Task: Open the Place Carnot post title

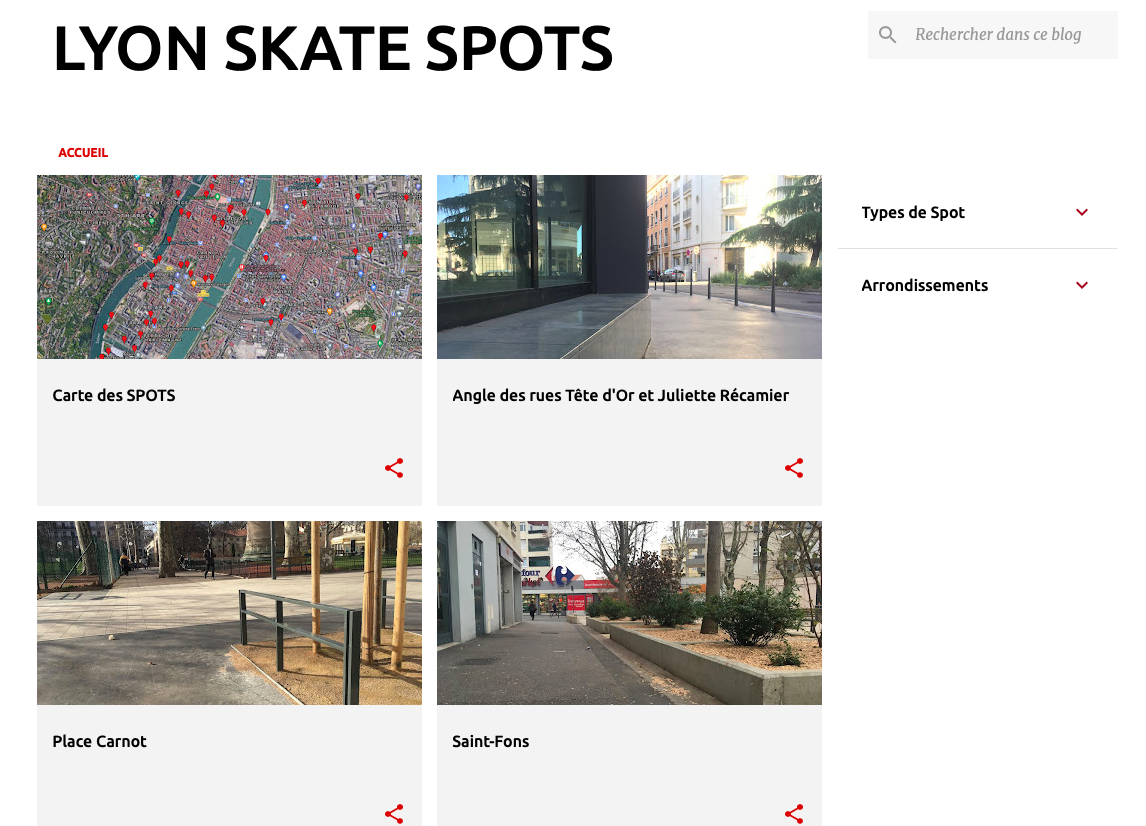Action: pos(99,741)
